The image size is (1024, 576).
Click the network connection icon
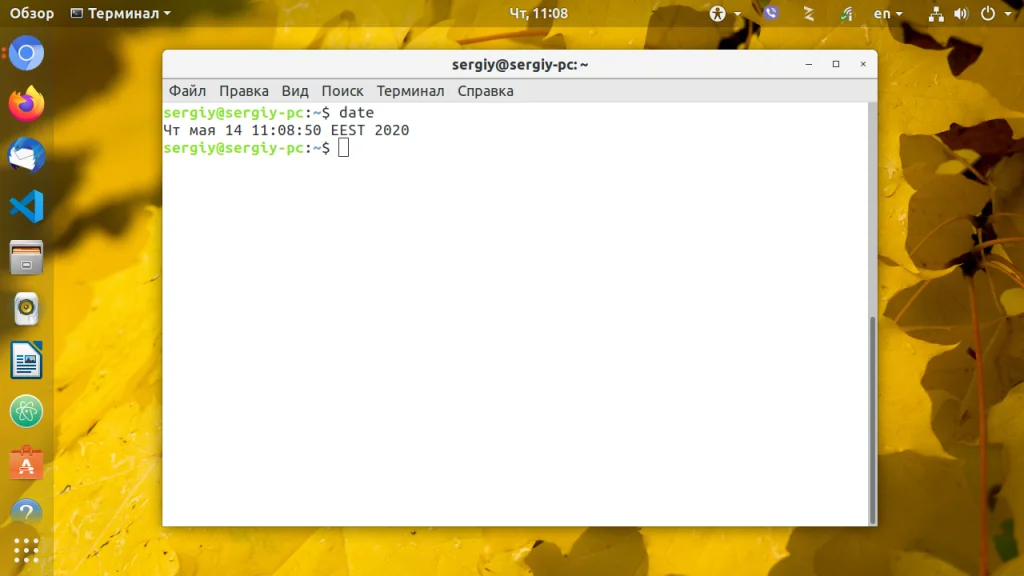coord(936,13)
